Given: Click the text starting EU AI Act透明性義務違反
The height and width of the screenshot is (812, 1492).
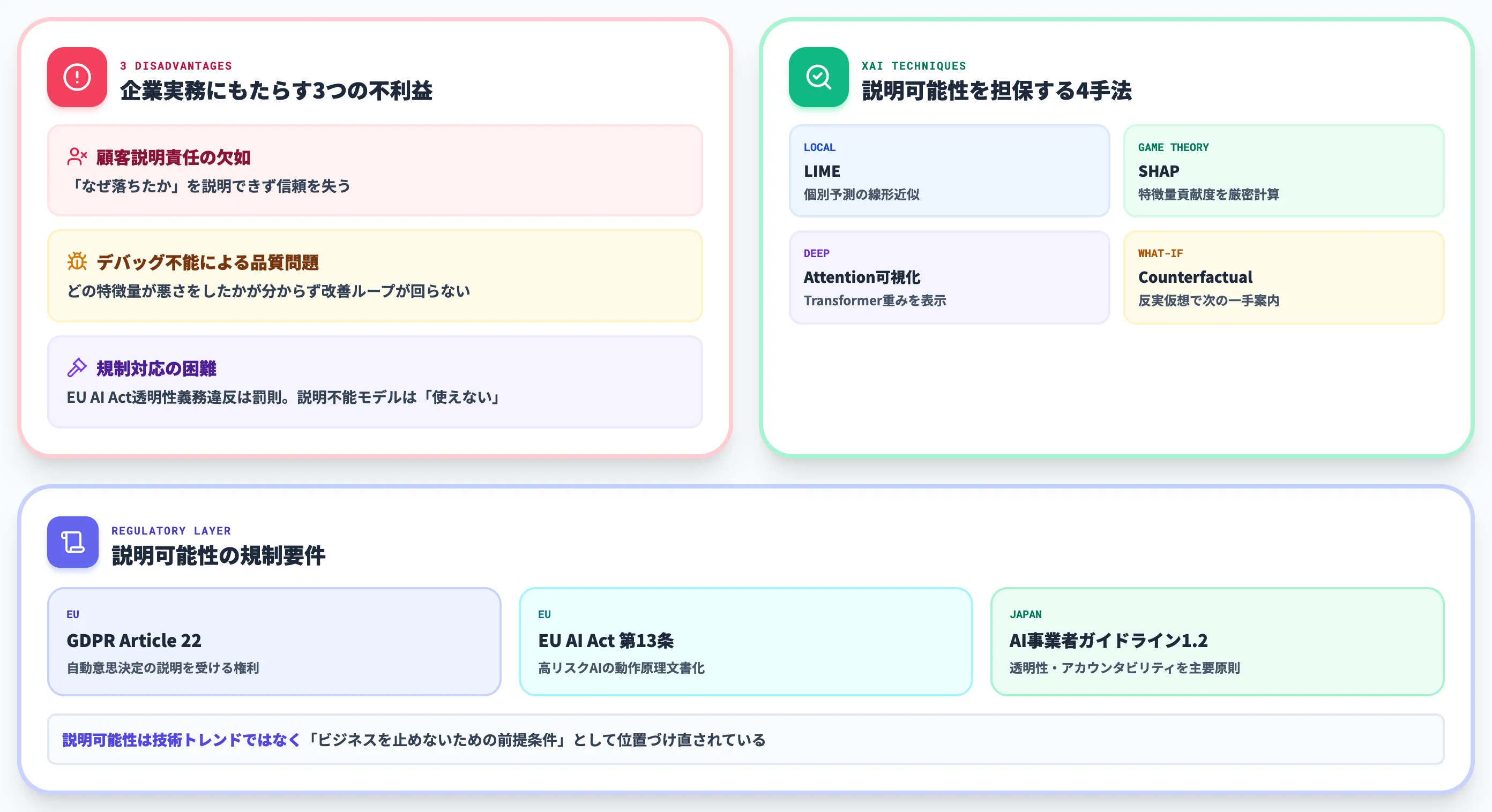Looking at the screenshot, I should (x=283, y=397).
